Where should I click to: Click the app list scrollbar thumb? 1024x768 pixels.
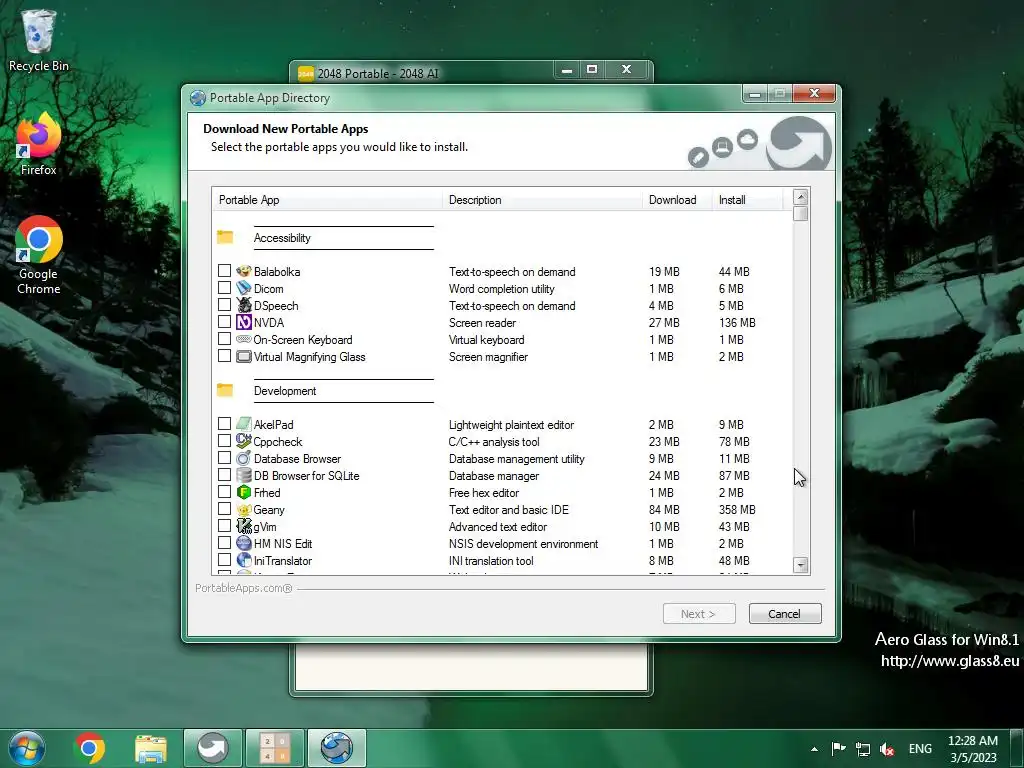801,214
